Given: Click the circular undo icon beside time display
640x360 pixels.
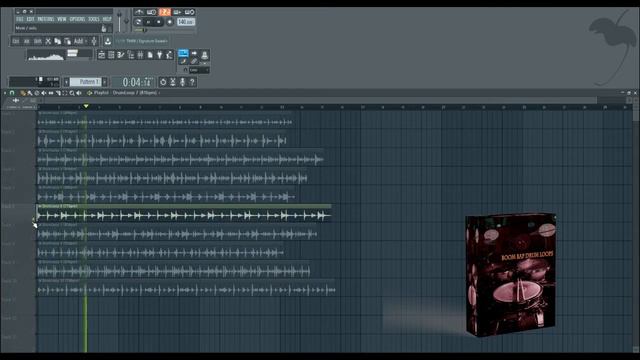Looking at the screenshot, I should tap(163, 82).
